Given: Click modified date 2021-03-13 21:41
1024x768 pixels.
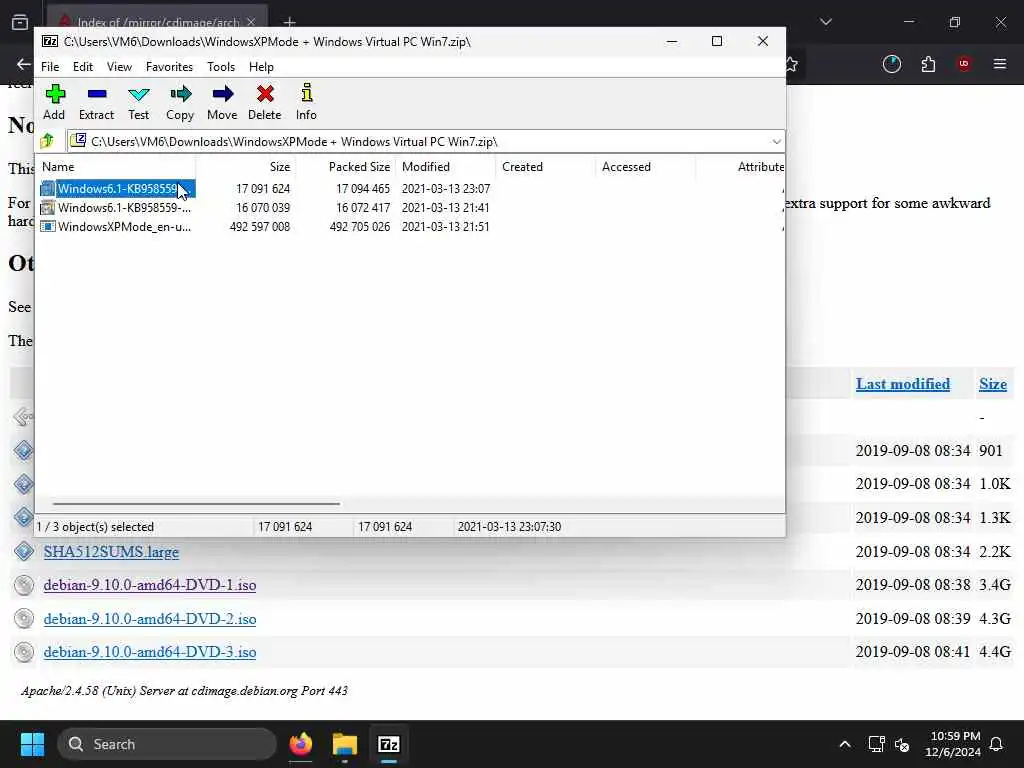Looking at the screenshot, I should (445, 208).
